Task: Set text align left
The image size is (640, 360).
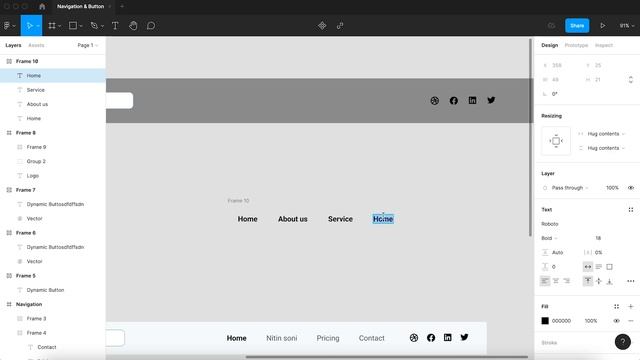Action: pos(545,281)
